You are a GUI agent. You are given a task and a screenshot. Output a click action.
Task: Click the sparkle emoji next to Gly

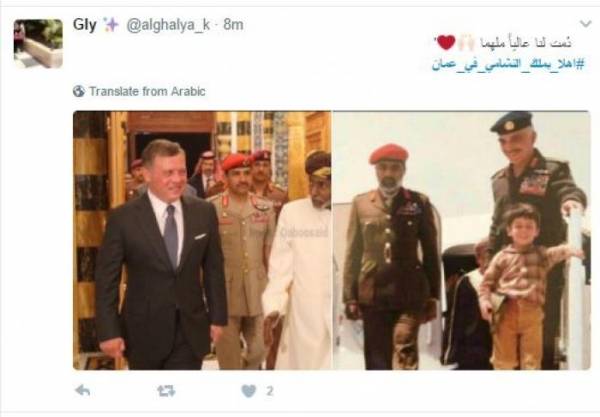pyautogui.click(x=111, y=25)
